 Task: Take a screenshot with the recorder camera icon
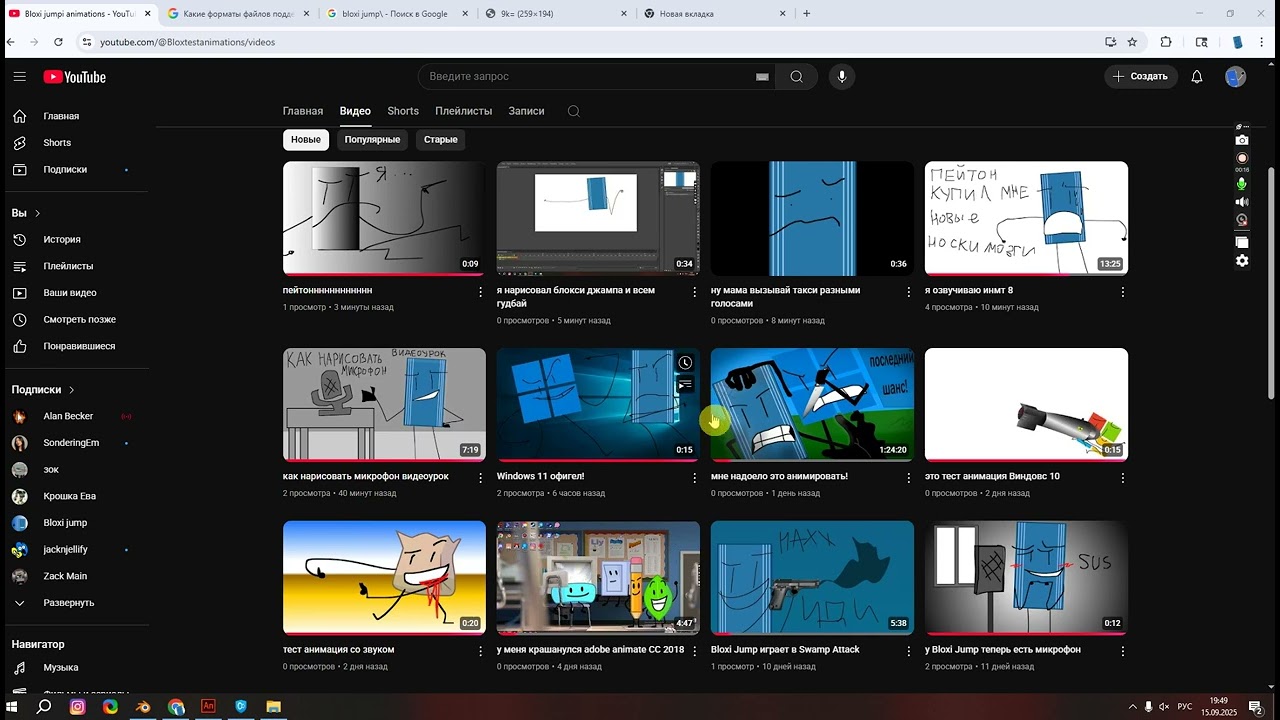(1242, 140)
